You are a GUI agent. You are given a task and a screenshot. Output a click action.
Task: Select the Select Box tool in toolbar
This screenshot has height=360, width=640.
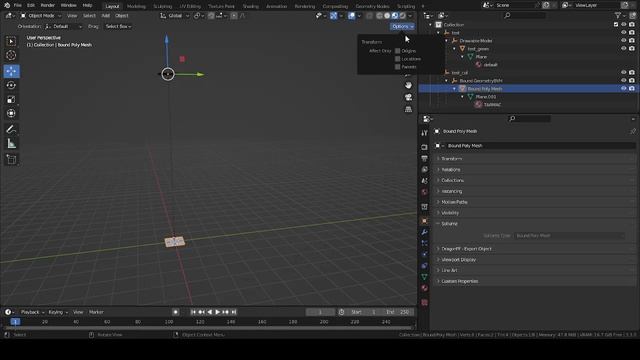click(11, 41)
